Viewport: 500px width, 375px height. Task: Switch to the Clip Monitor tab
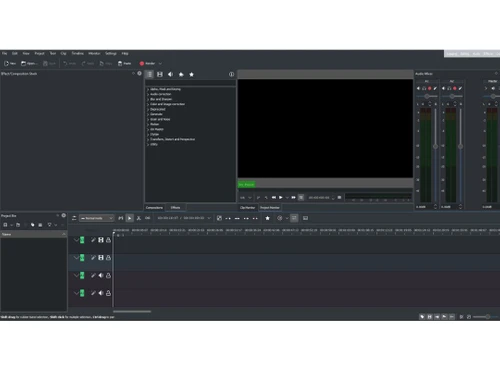247,207
